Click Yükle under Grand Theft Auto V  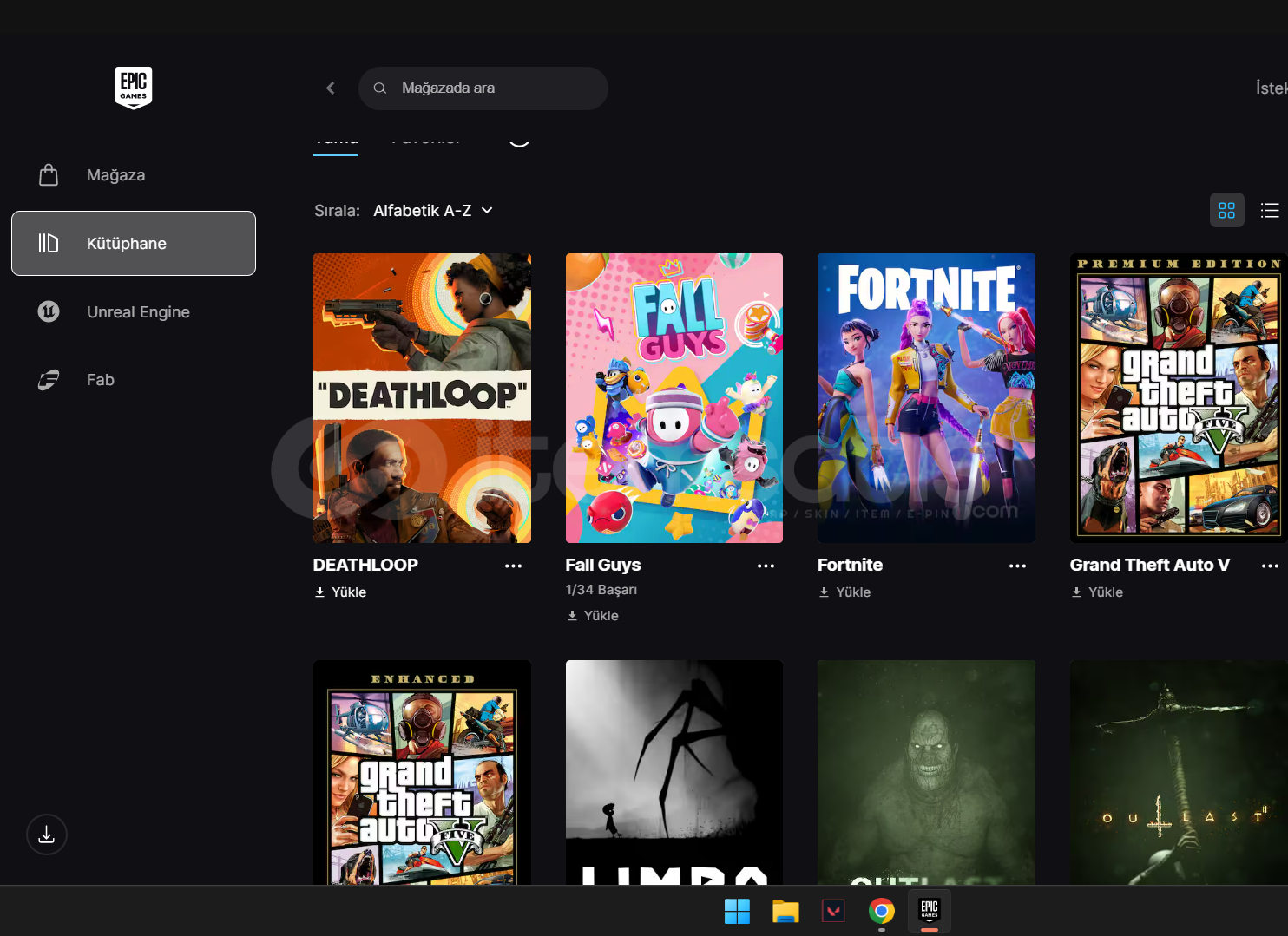point(1097,592)
